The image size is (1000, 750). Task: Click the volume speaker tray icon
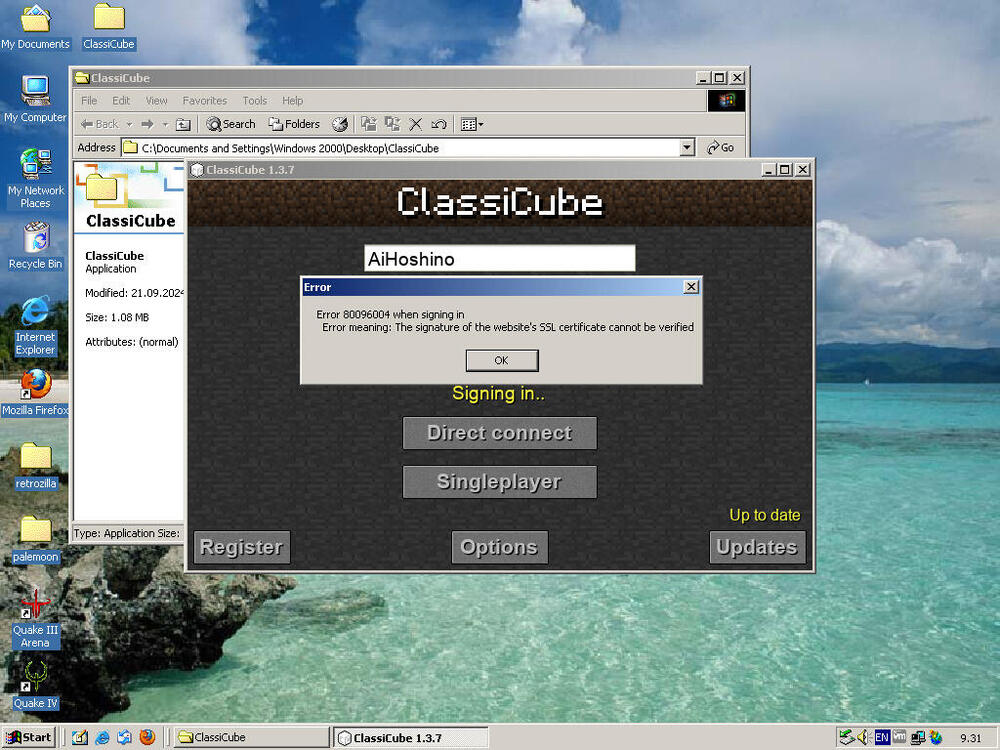coord(863,738)
